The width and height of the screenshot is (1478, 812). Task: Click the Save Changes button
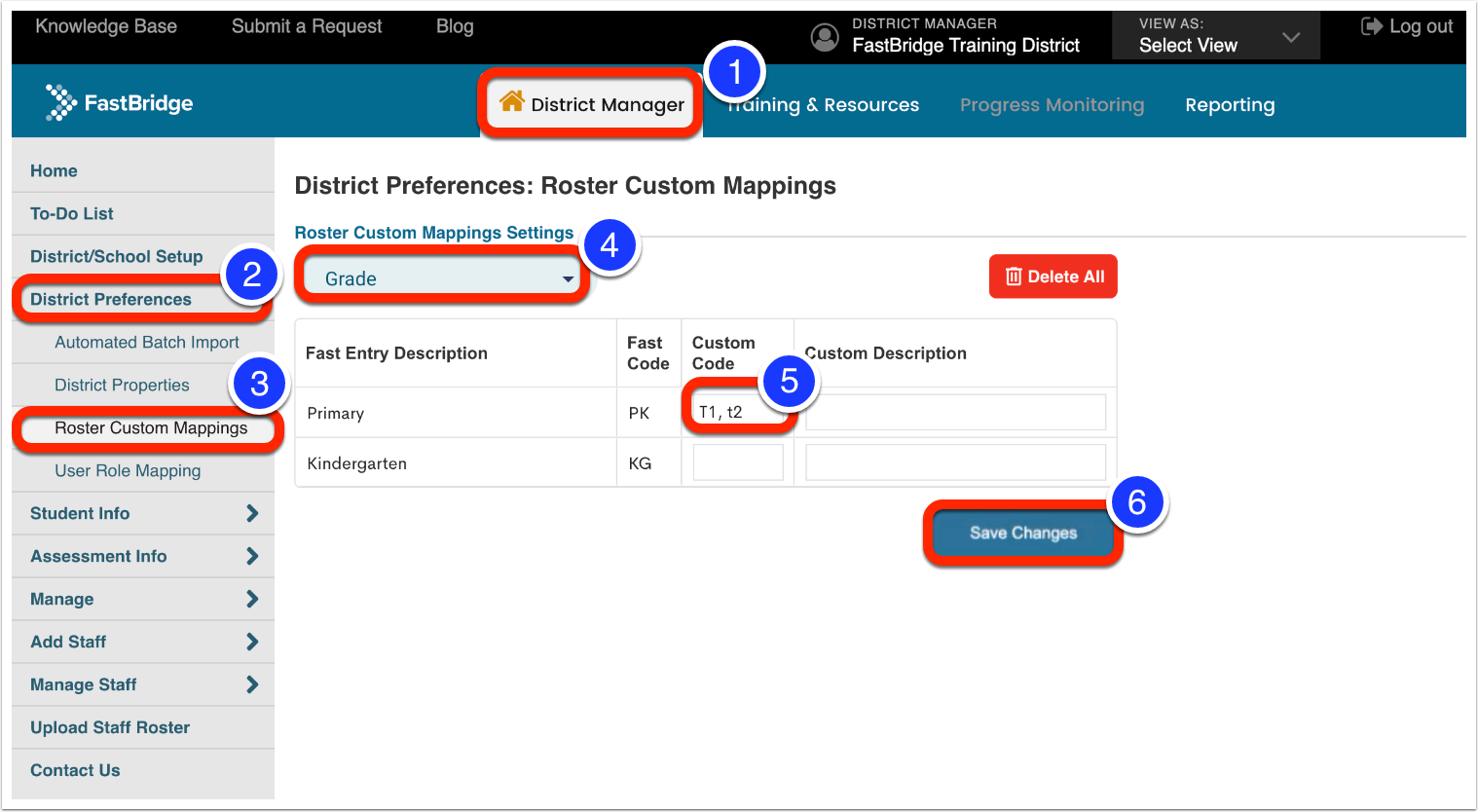tap(1023, 533)
